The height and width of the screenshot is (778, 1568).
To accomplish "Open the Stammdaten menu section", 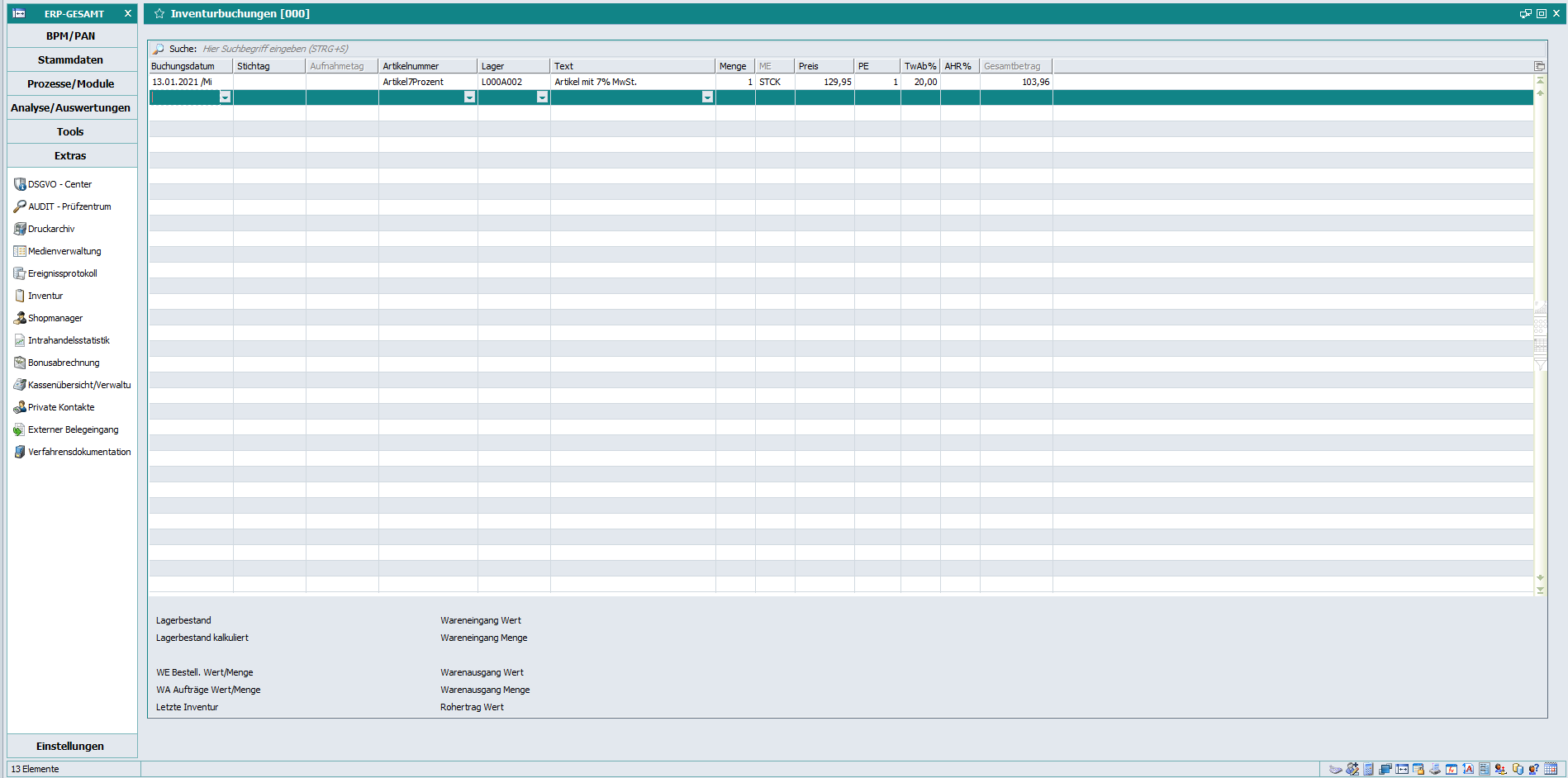I will coord(71,59).
